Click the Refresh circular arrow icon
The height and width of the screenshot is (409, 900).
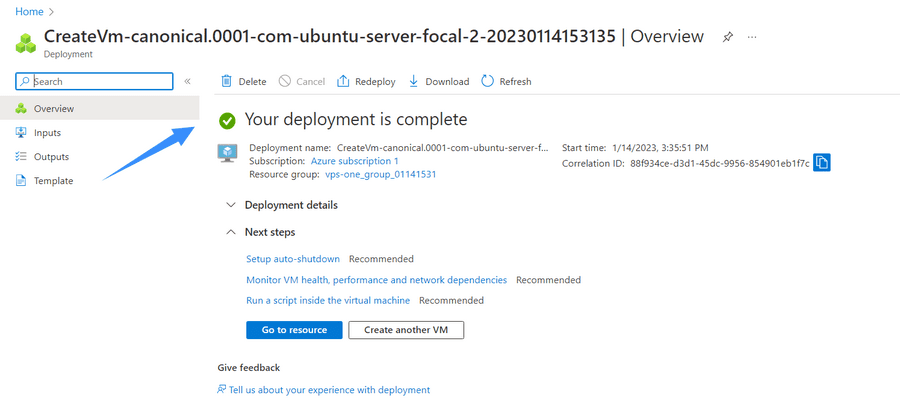pyautogui.click(x=487, y=81)
